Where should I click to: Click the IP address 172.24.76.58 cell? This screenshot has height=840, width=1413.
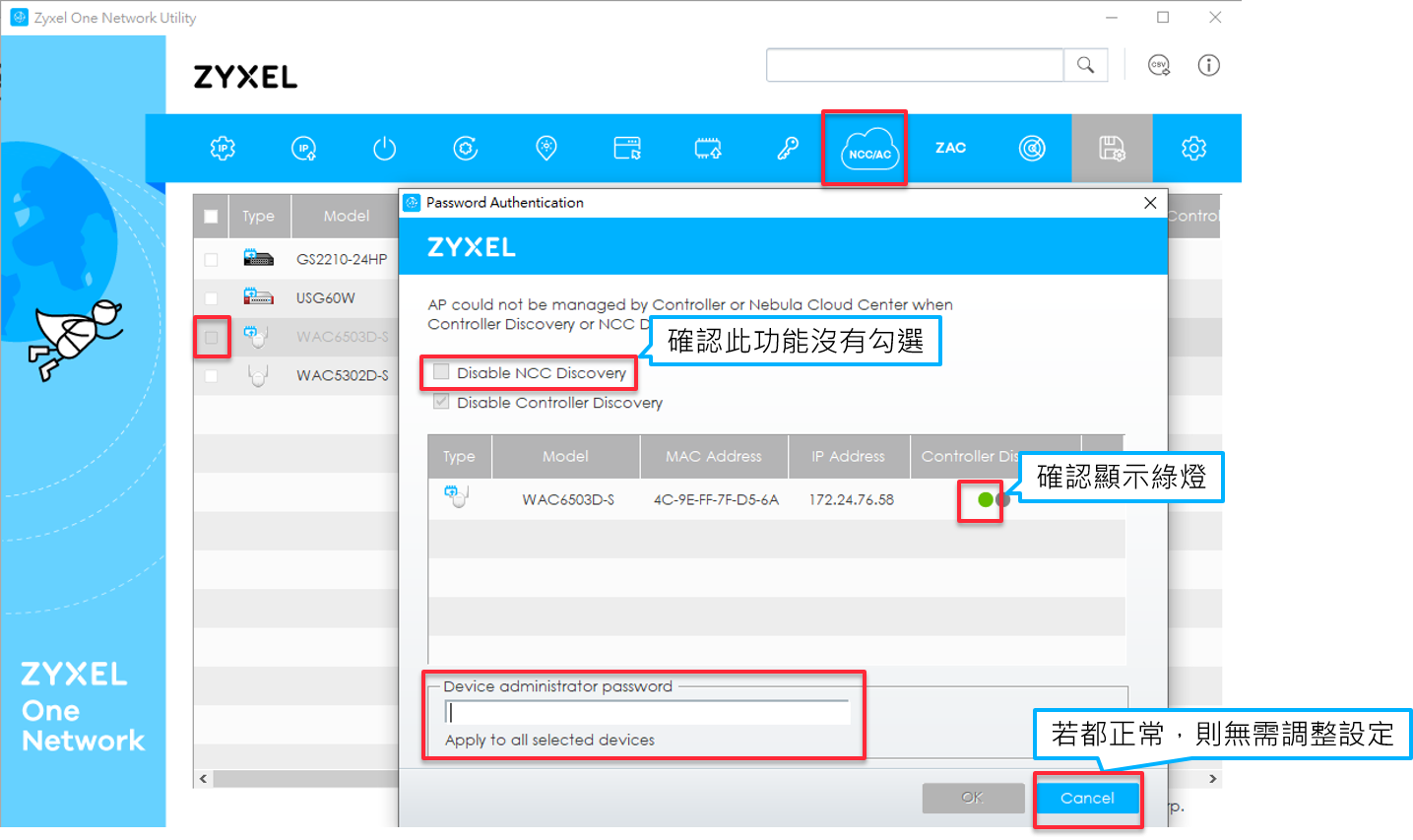852,500
